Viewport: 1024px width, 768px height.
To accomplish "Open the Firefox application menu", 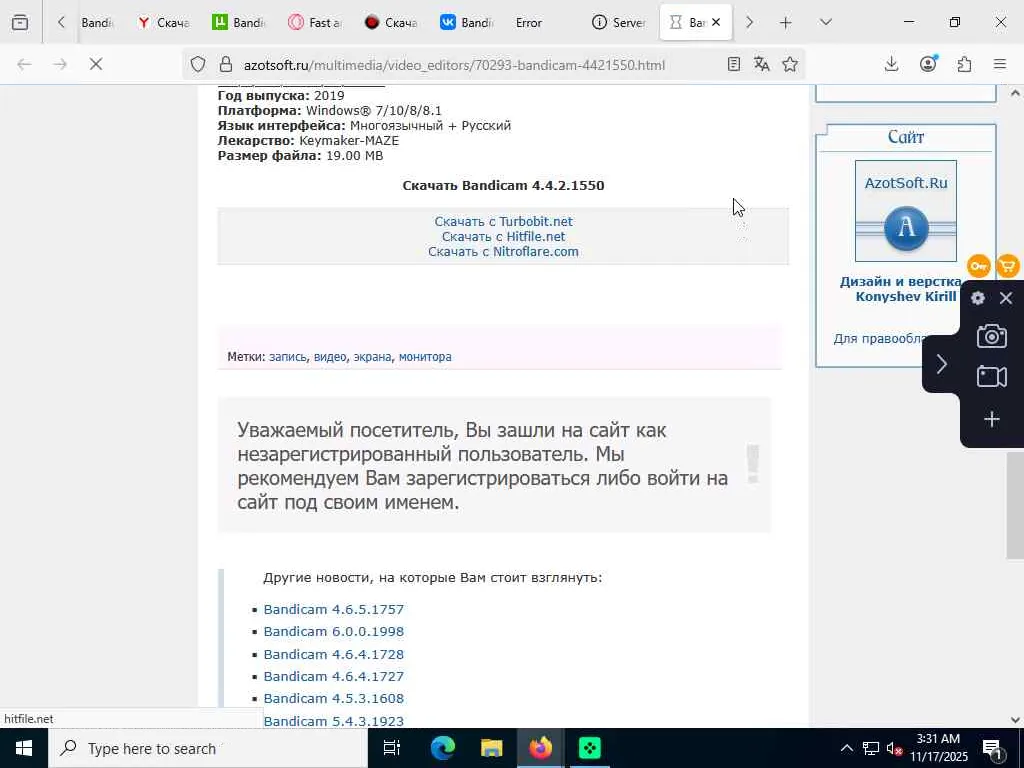I will coord(1000,64).
